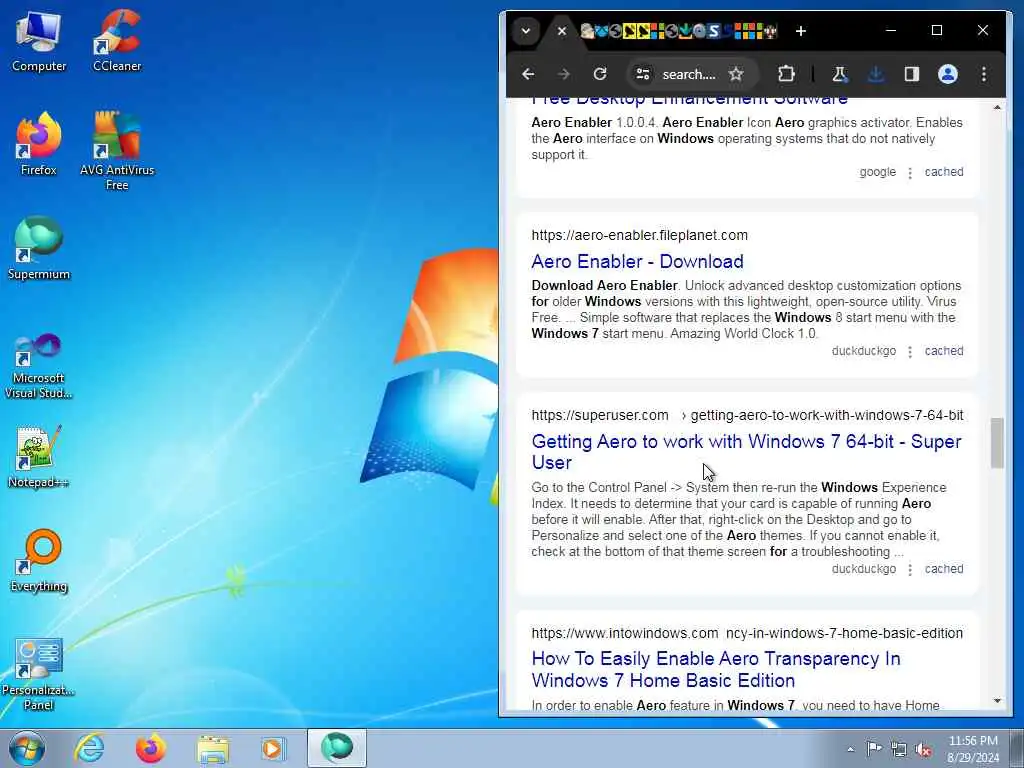Open the user profile avatar

tap(948, 74)
